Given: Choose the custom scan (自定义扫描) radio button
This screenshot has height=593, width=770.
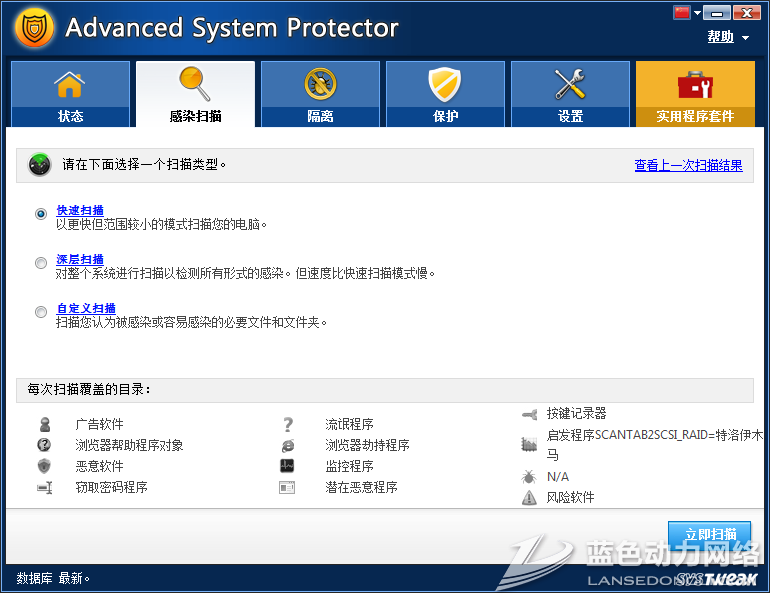Looking at the screenshot, I should tap(41, 312).
